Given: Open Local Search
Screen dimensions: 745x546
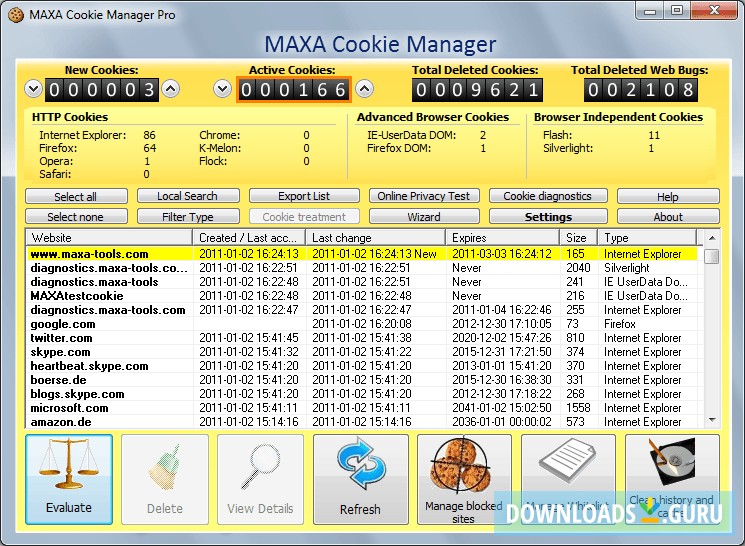Looking at the screenshot, I should point(188,196).
